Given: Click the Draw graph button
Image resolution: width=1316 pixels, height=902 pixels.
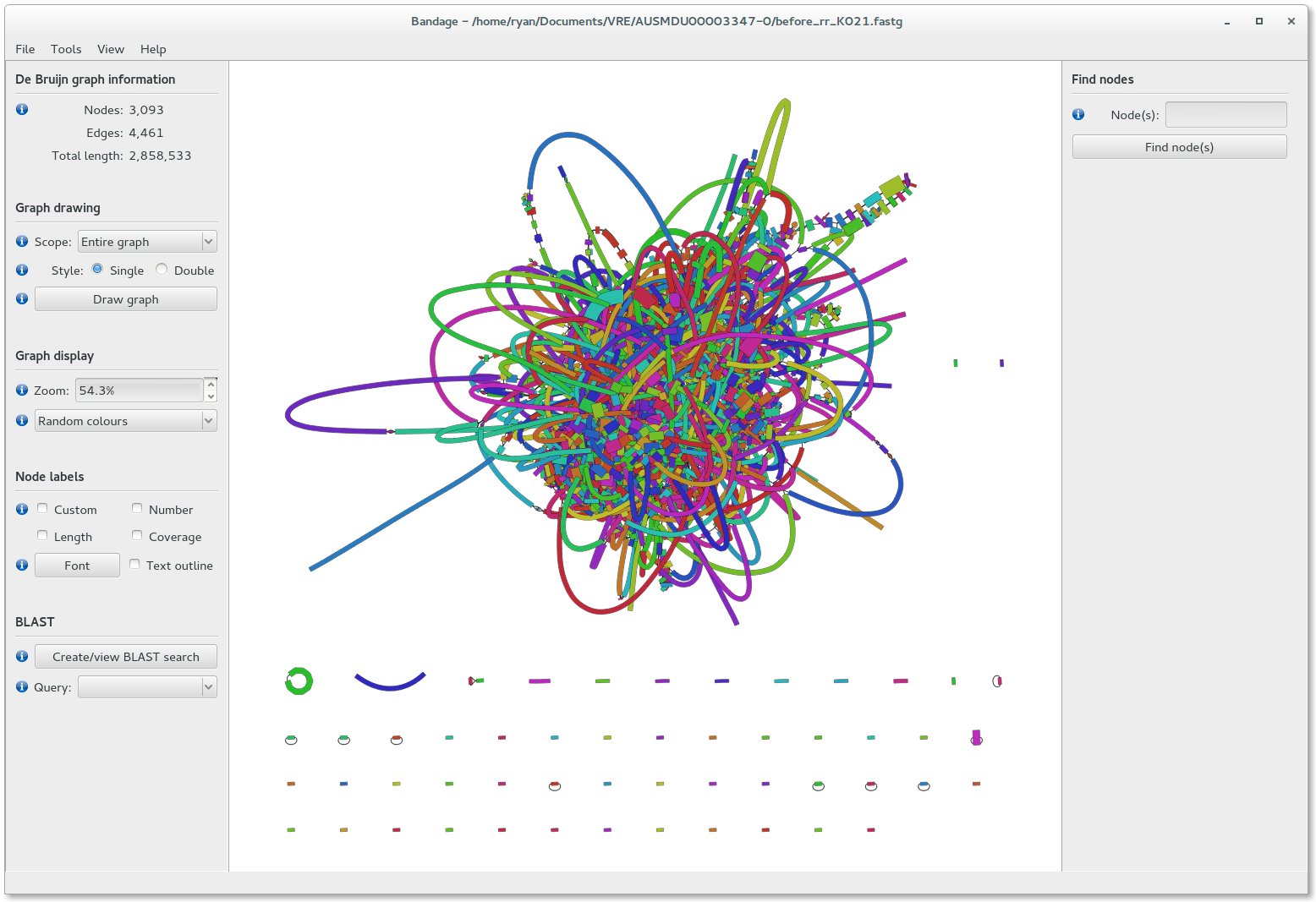Looking at the screenshot, I should (125, 299).
